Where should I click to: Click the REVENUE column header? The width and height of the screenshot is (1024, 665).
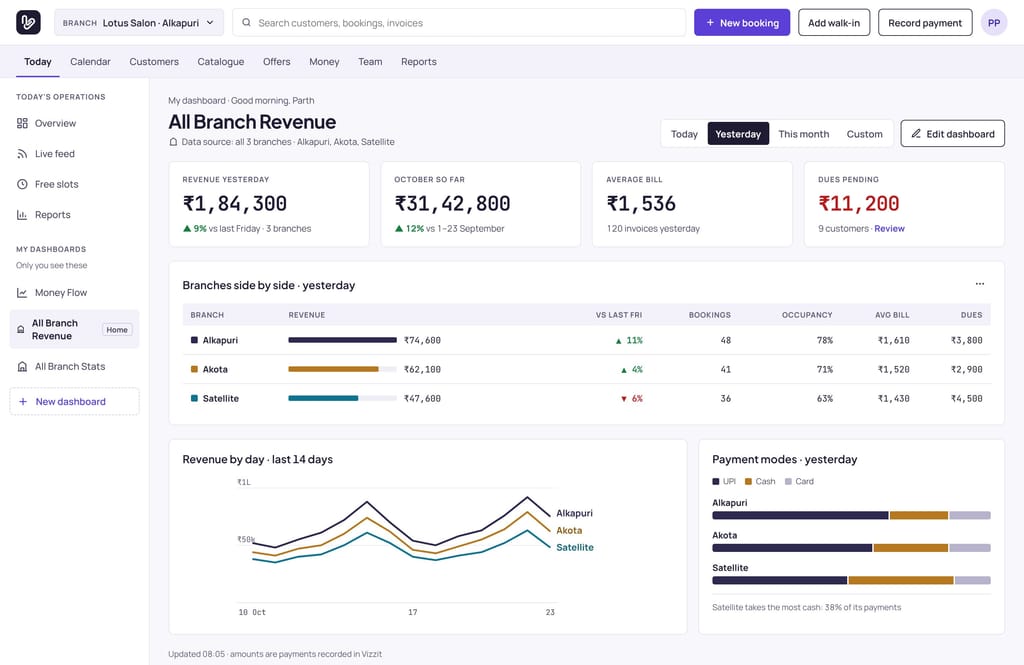[307, 315]
